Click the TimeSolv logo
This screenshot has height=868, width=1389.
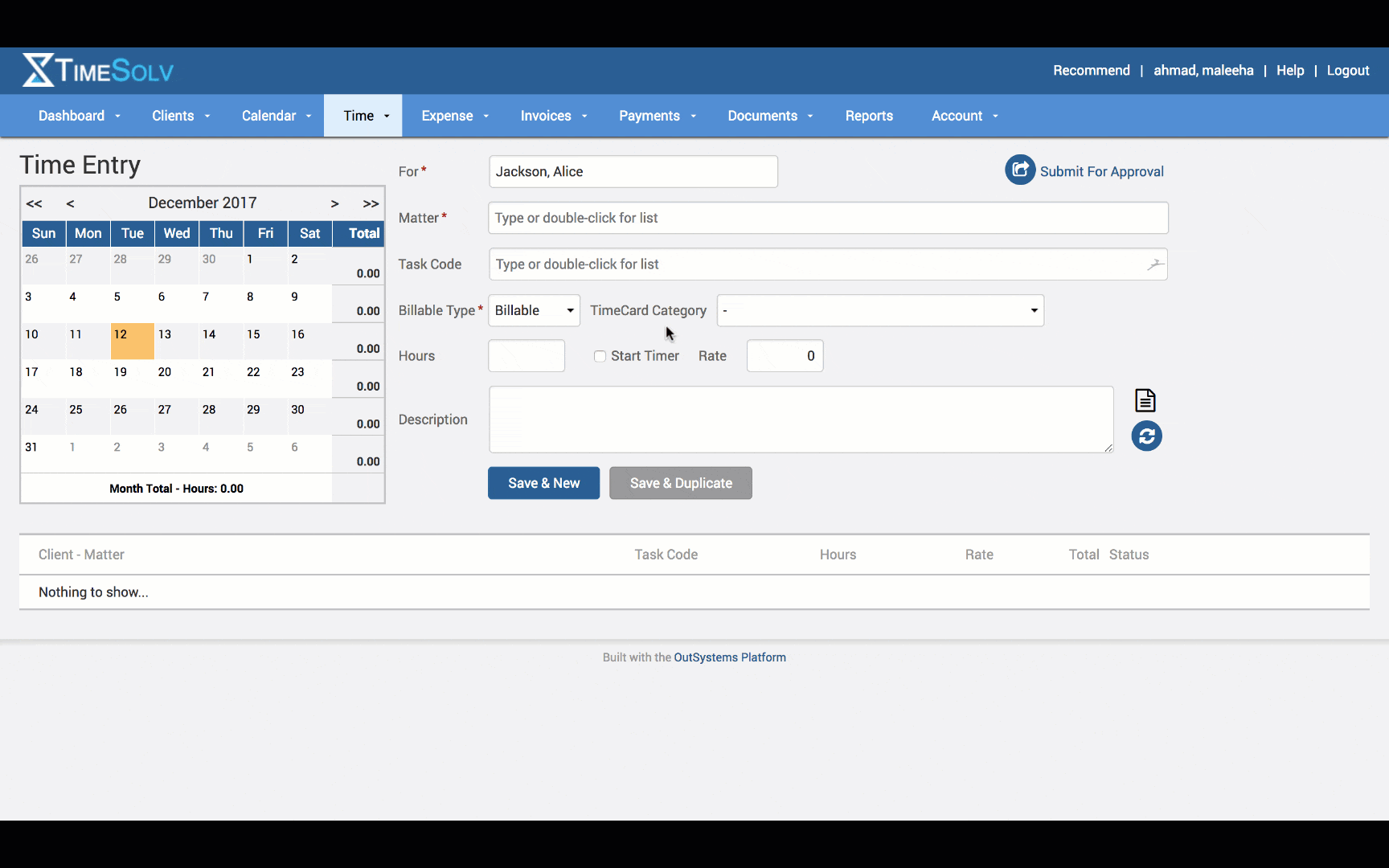pyautogui.click(x=98, y=71)
